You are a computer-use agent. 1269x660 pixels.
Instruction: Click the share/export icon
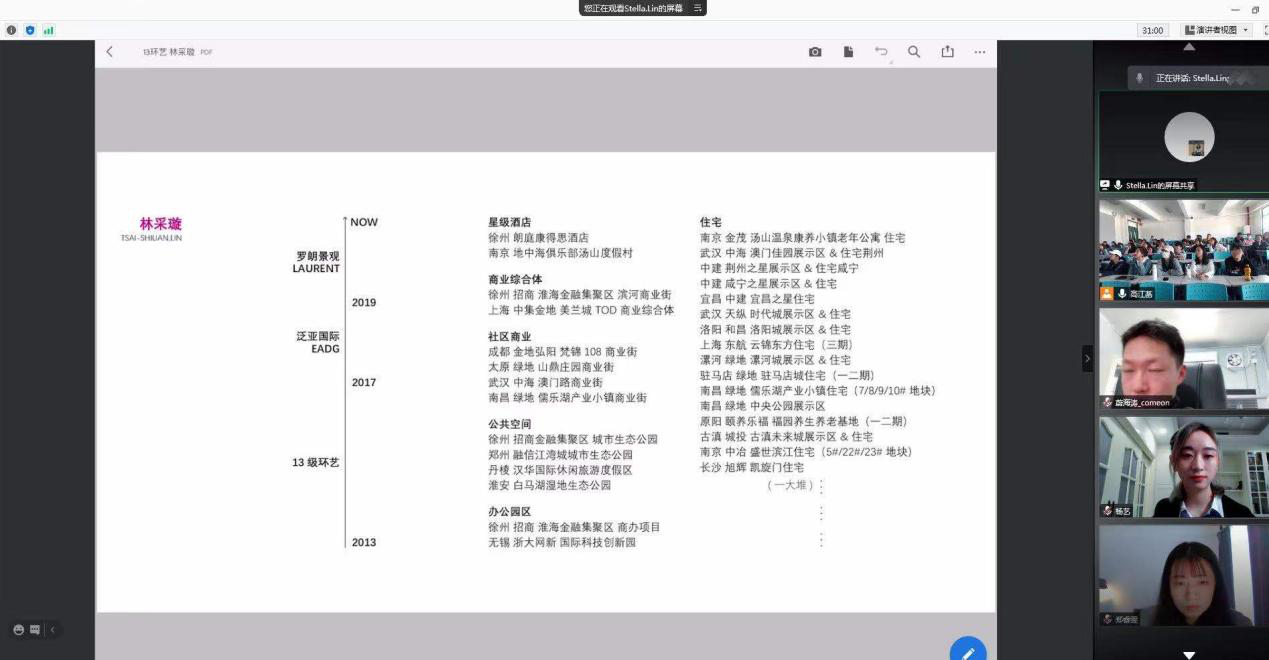pyautogui.click(x=947, y=52)
